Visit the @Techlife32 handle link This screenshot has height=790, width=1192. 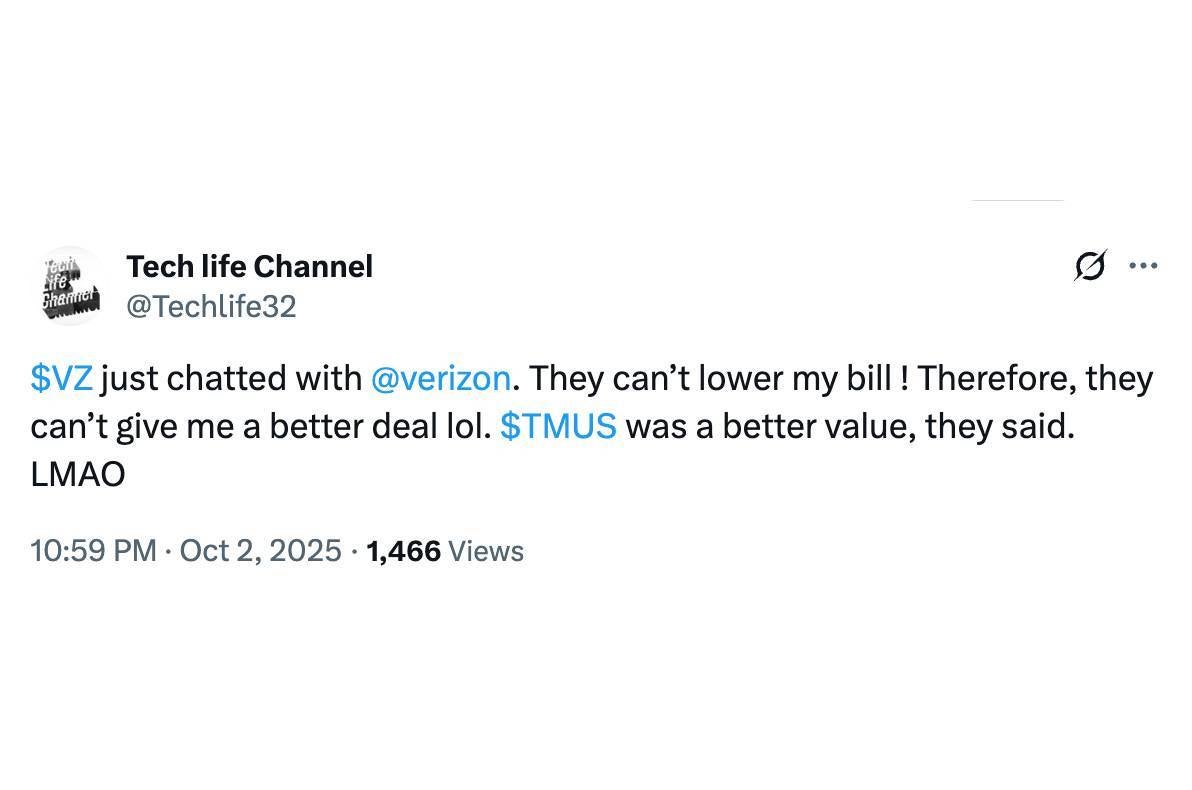click(211, 306)
